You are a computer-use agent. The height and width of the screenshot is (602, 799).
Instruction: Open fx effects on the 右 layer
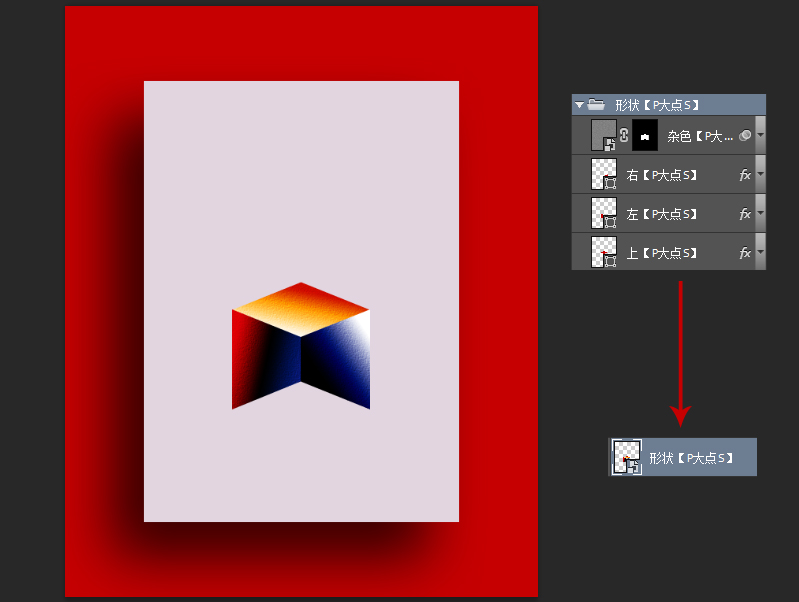744,174
